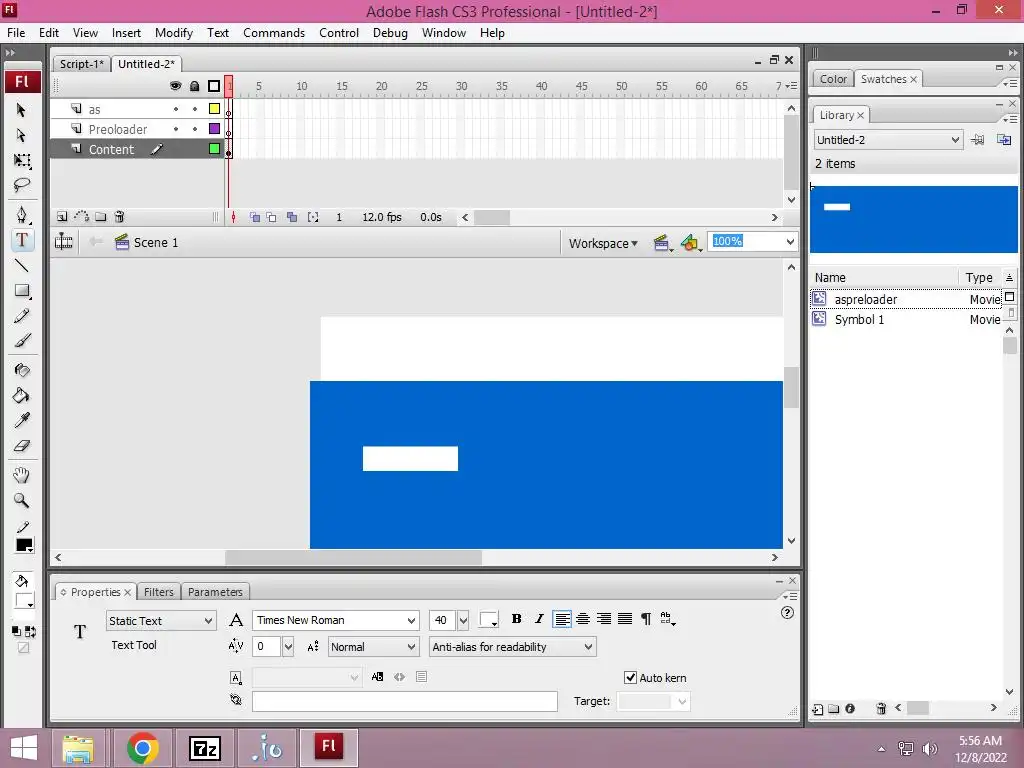Open Library item properties info icon
The height and width of the screenshot is (768, 1024).
[x=850, y=709]
